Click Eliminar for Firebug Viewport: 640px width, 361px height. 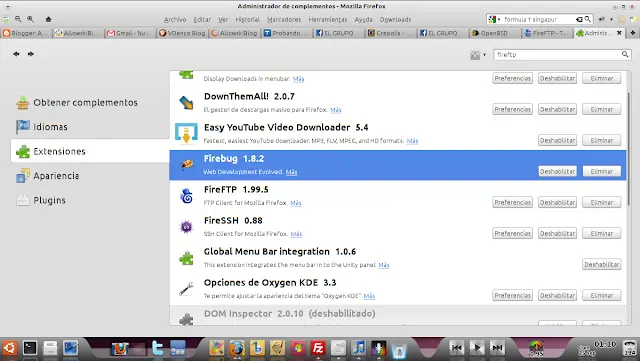(602, 172)
